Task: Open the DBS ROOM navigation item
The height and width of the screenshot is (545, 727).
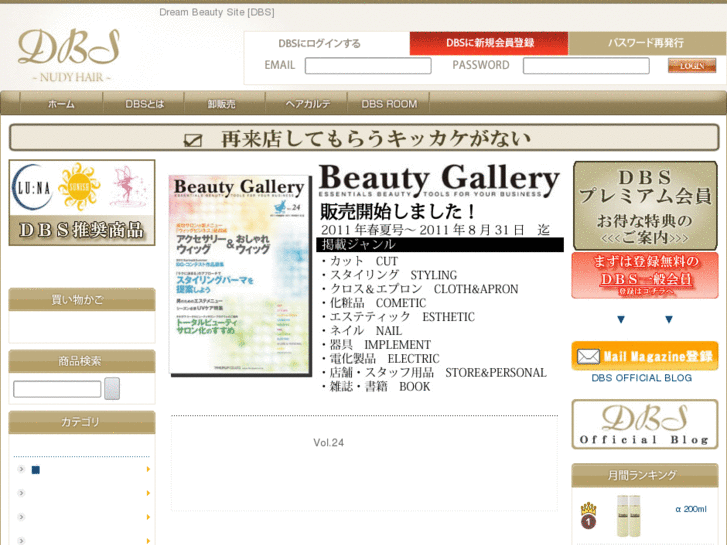Action: click(389, 104)
